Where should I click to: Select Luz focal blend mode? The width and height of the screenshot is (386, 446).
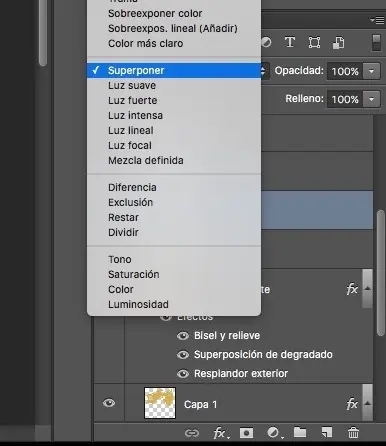[174, 146]
